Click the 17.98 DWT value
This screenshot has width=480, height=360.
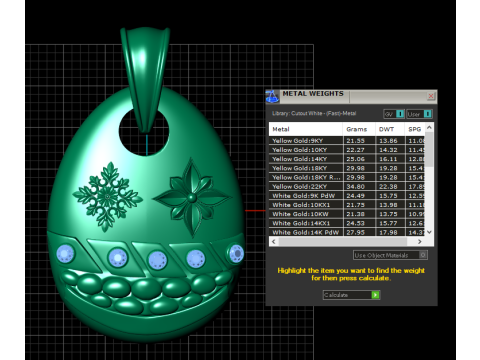(x=388, y=232)
